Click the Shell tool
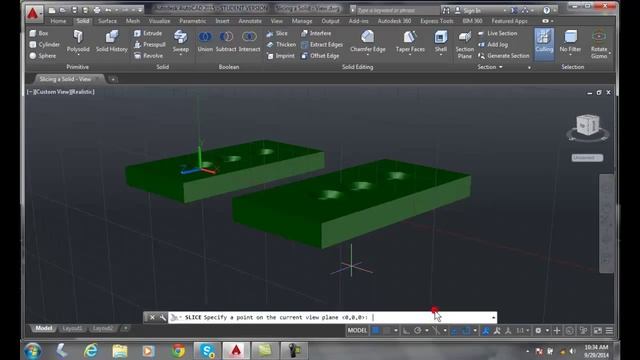This screenshot has height=360, width=640. click(440, 42)
